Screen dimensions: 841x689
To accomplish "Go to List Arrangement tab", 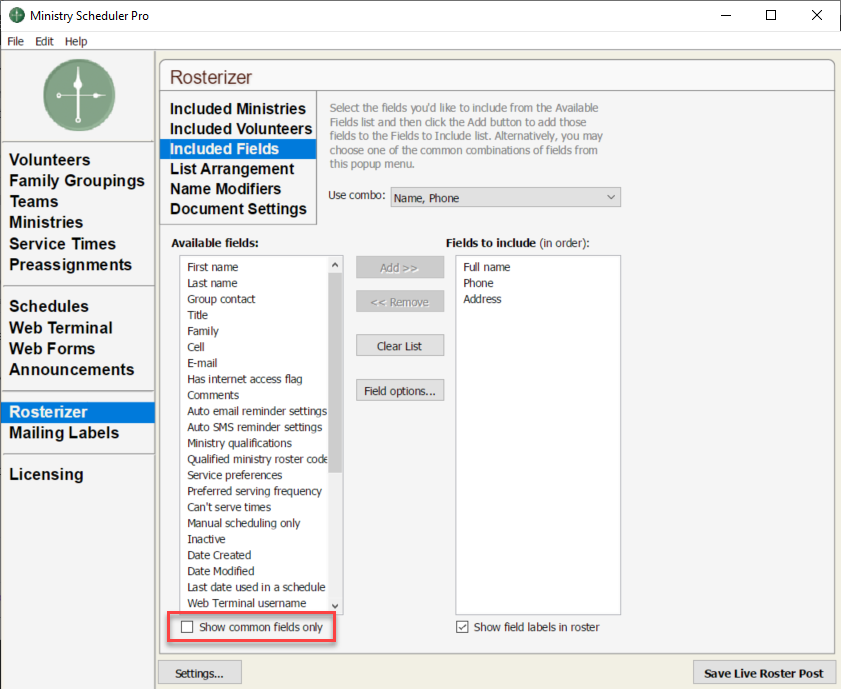I will pos(238,169).
